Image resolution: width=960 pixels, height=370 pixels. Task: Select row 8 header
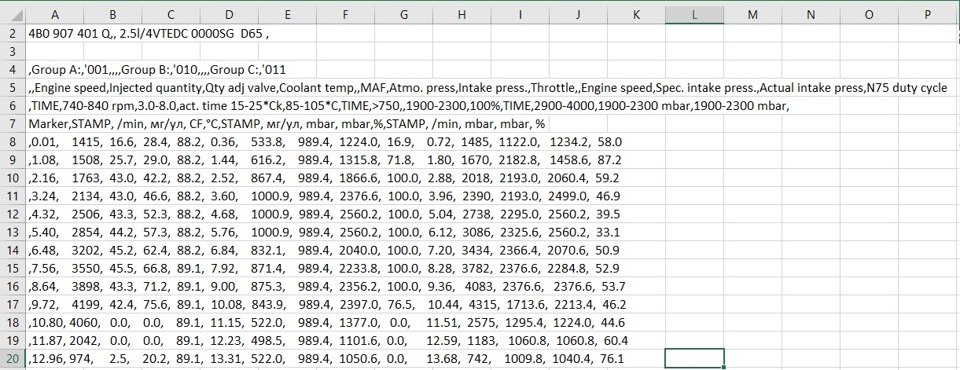click(12, 142)
